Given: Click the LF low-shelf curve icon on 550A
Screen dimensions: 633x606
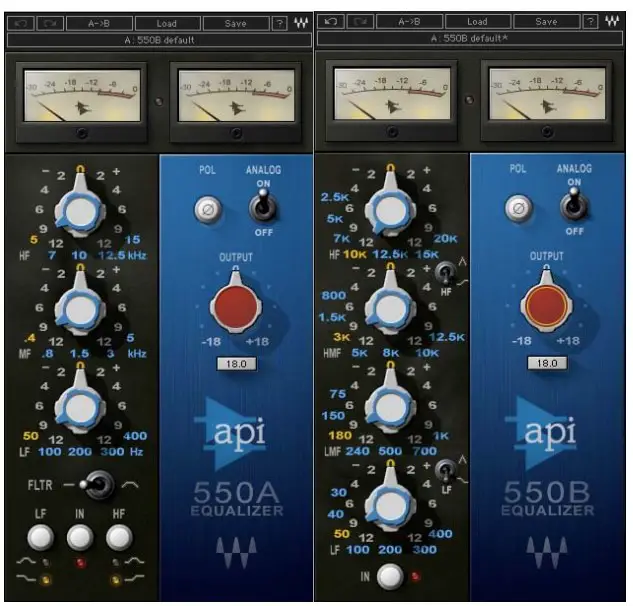Looking at the screenshot, I should tap(26, 579).
